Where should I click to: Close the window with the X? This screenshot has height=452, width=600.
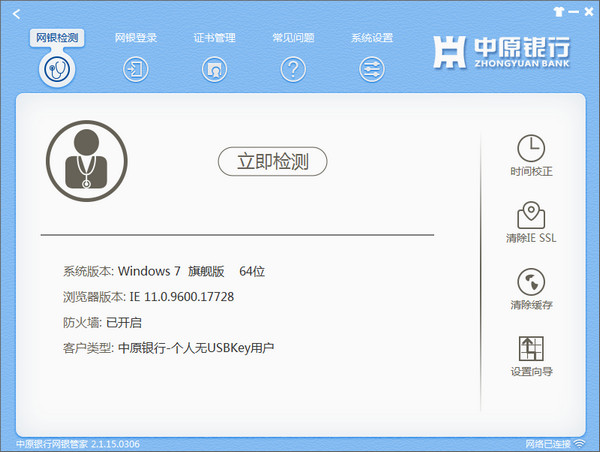pos(589,12)
